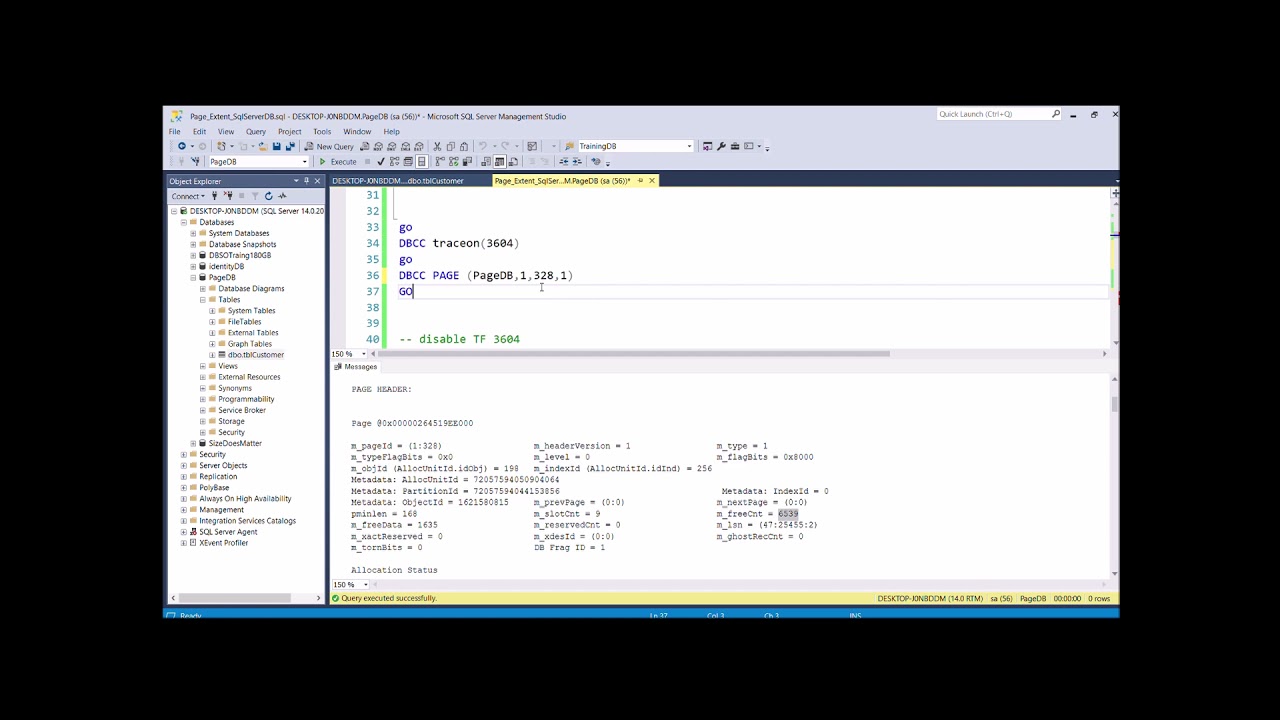Image resolution: width=1280 pixels, height=720 pixels.
Task: Open the Tools menu
Action: pos(322,131)
